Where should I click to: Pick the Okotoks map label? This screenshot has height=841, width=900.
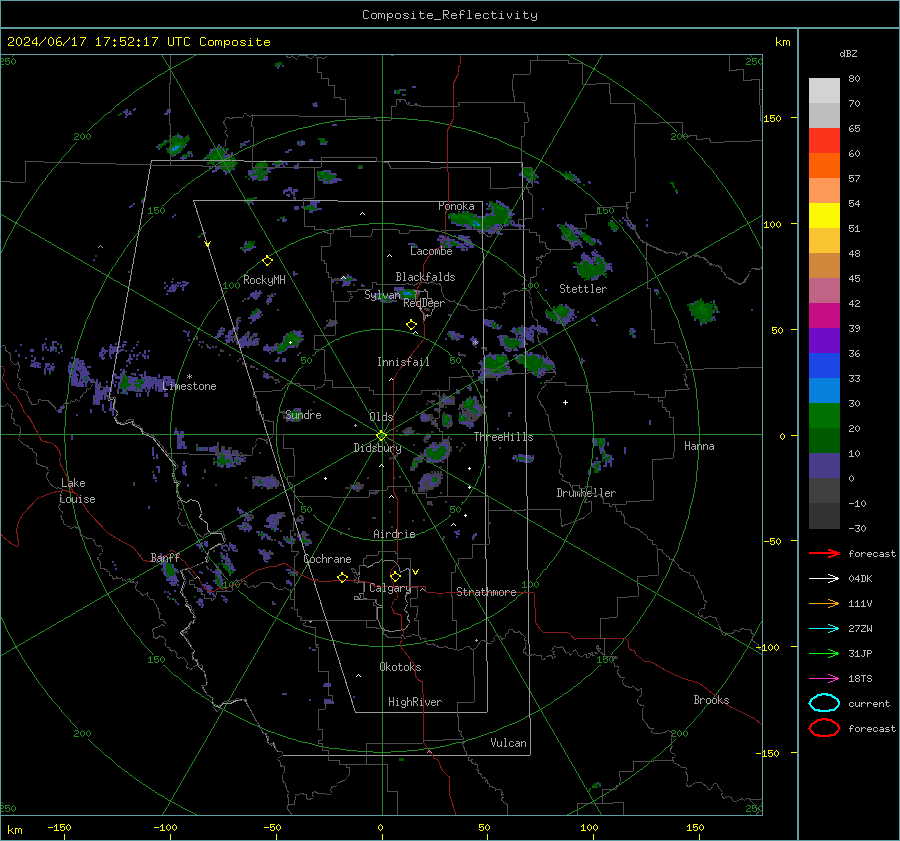click(x=400, y=667)
